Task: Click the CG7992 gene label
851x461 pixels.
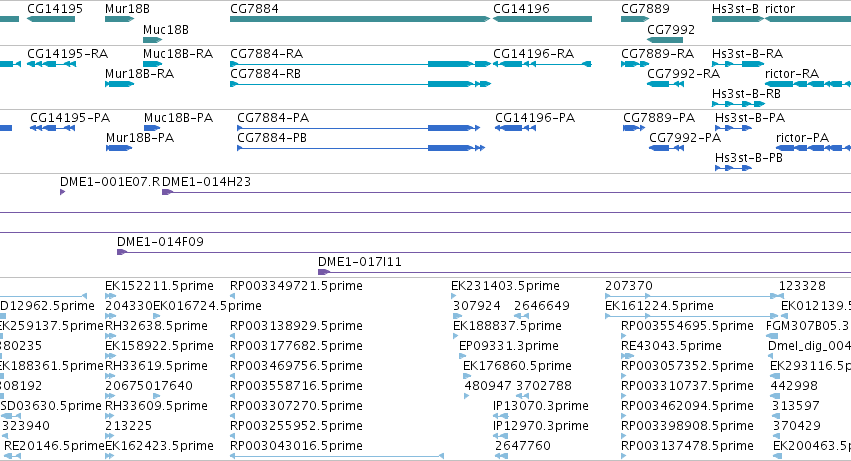Action: click(671, 29)
